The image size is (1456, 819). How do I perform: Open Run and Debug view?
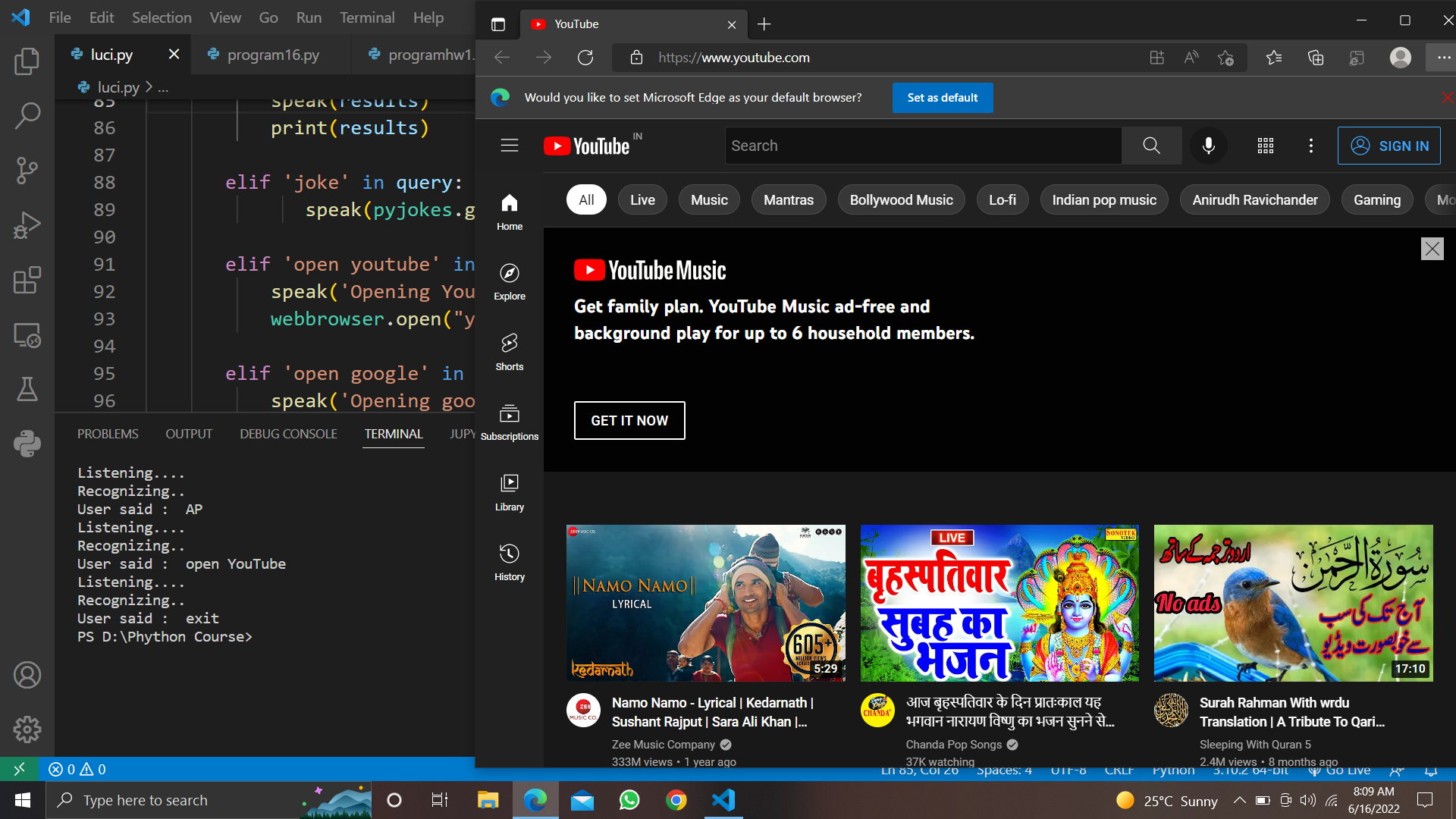tap(27, 225)
